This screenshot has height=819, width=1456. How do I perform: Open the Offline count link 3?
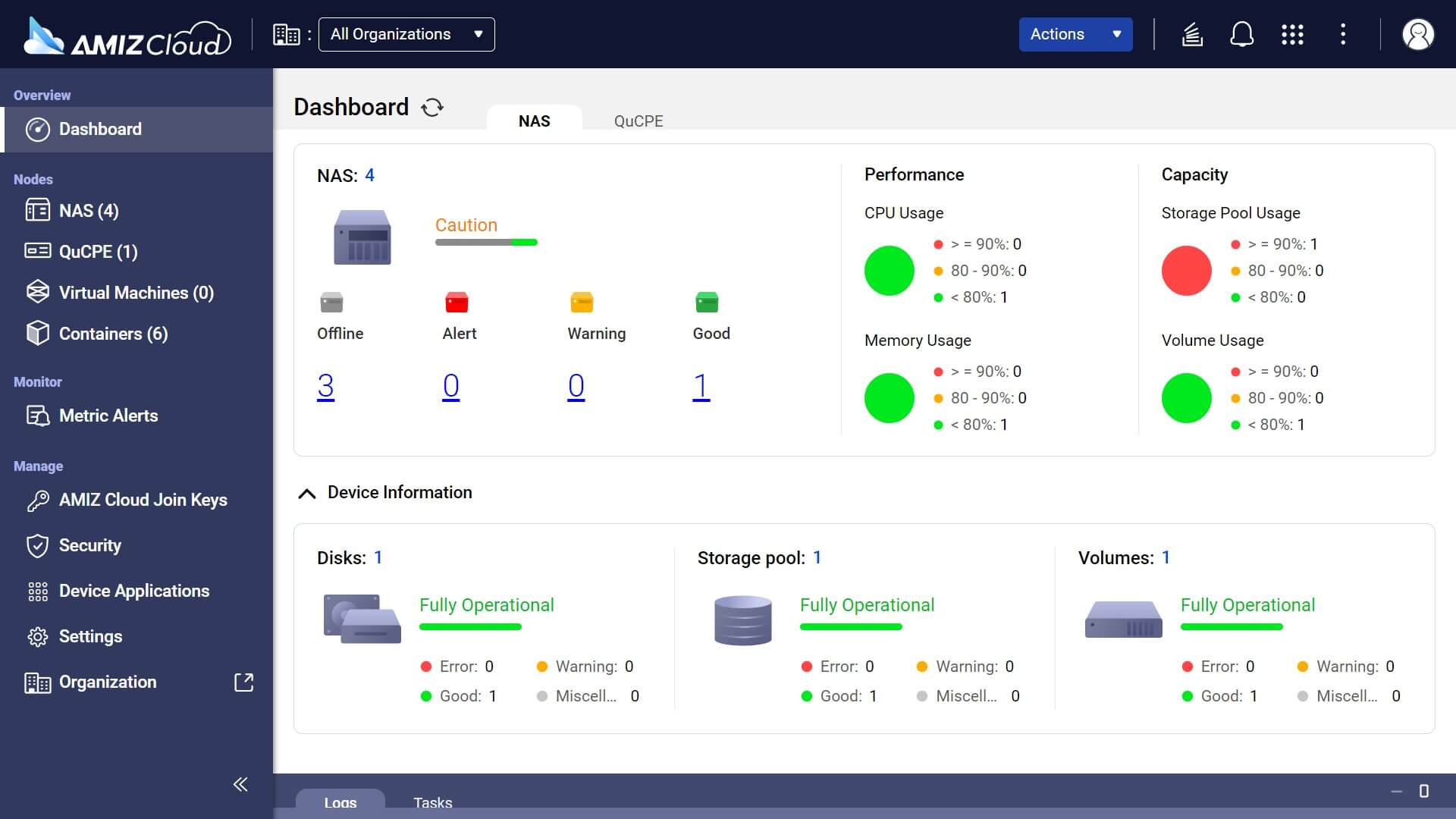325,386
